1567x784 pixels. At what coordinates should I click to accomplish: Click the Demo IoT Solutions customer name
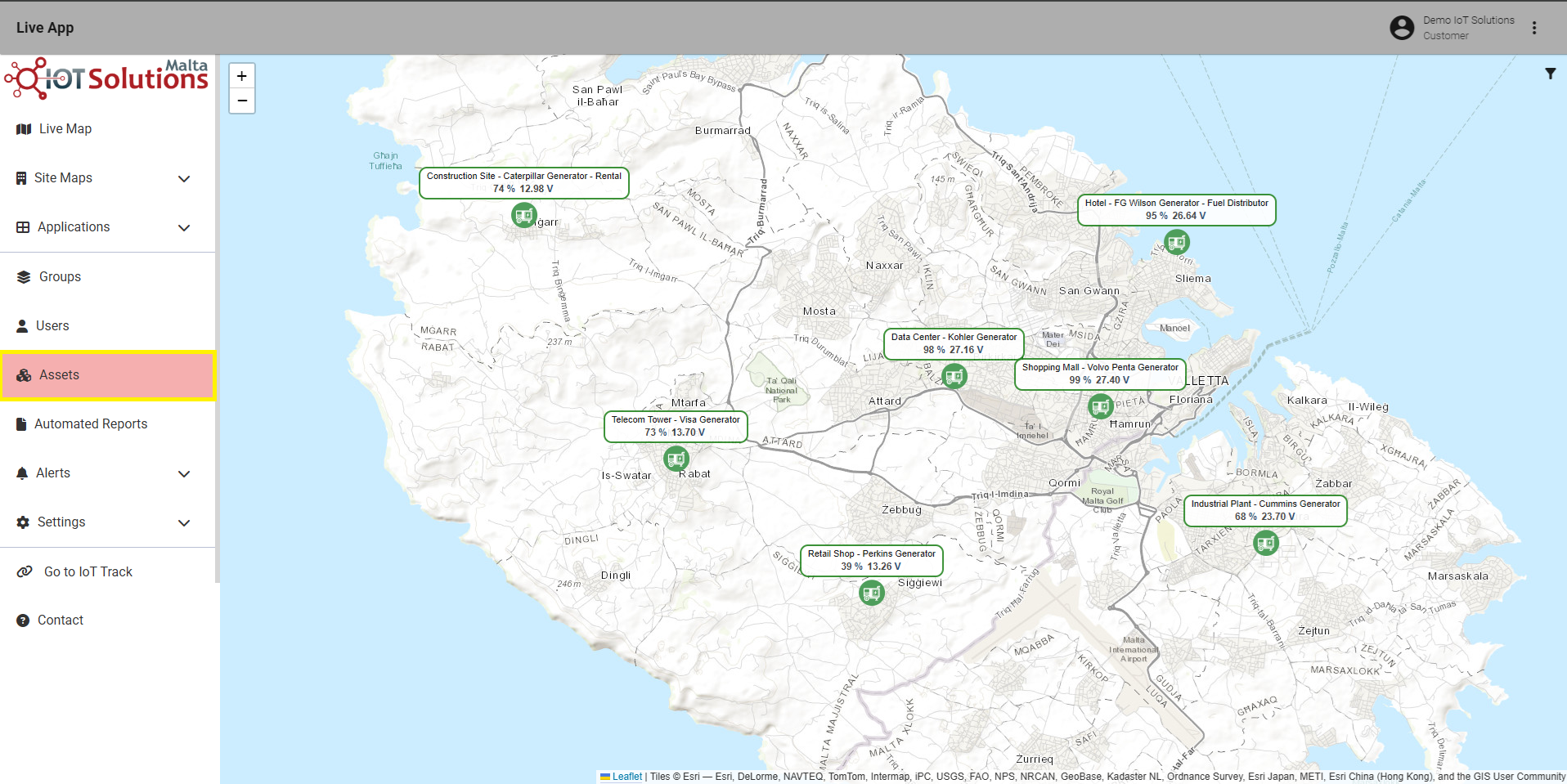click(1469, 20)
